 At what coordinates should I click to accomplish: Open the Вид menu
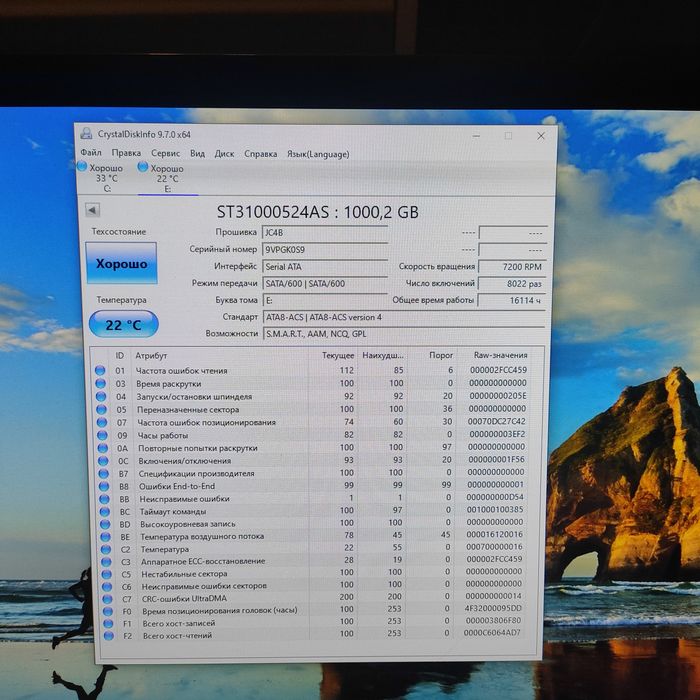(x=197, y=154)
